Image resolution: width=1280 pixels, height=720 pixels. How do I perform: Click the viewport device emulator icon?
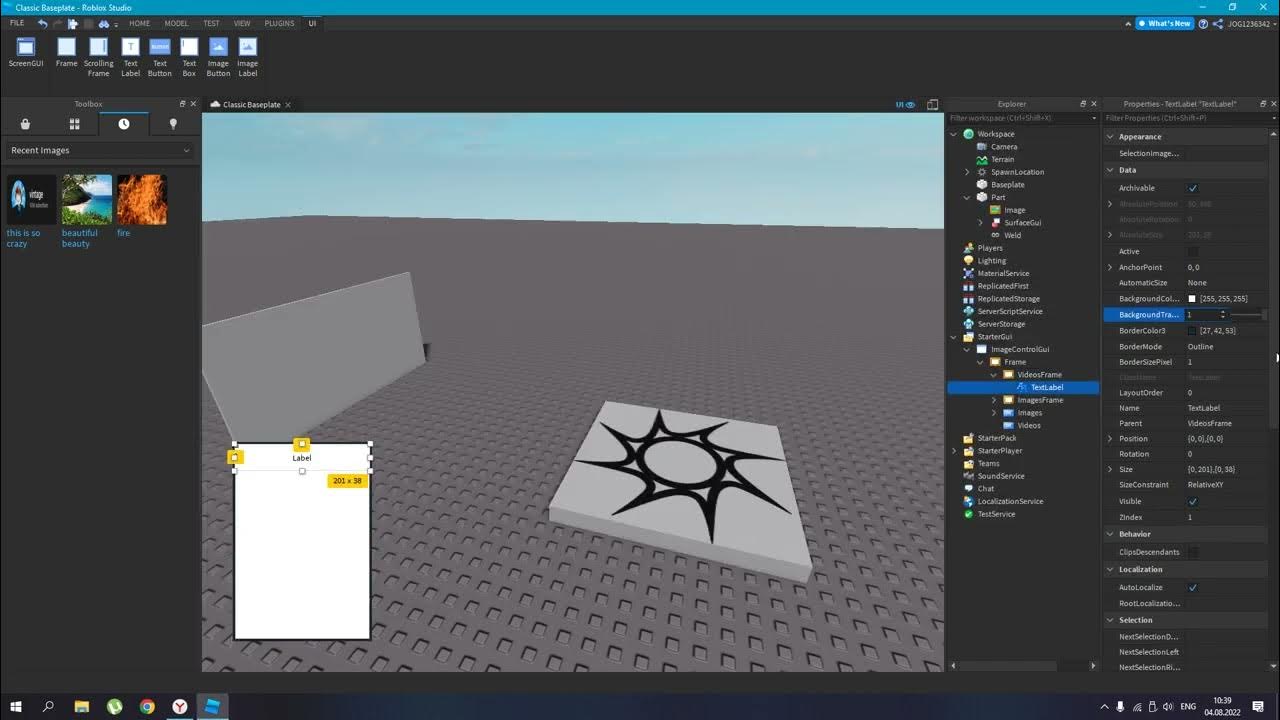(932, 104)
